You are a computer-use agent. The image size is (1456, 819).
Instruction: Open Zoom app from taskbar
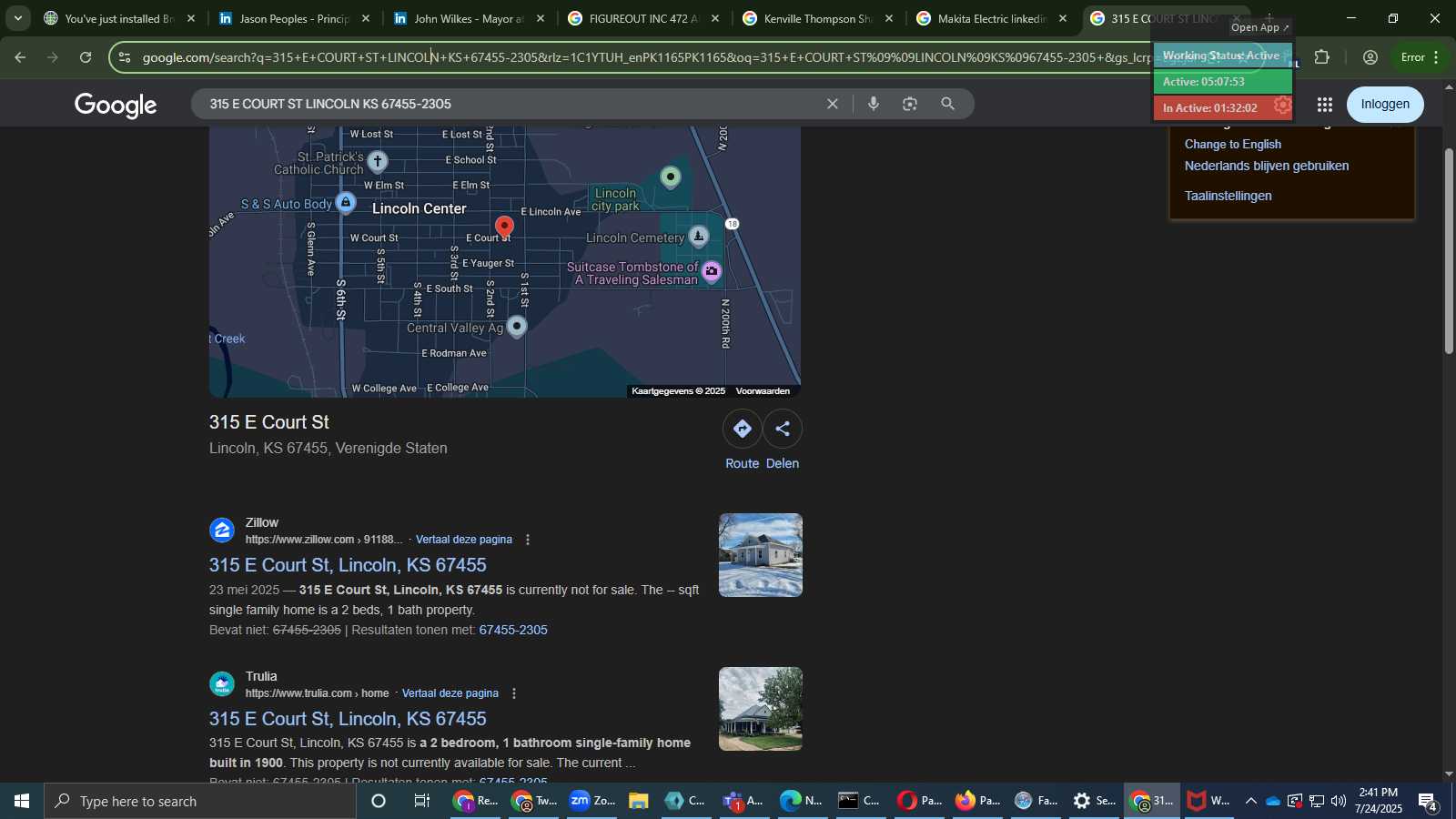point(592,801)
